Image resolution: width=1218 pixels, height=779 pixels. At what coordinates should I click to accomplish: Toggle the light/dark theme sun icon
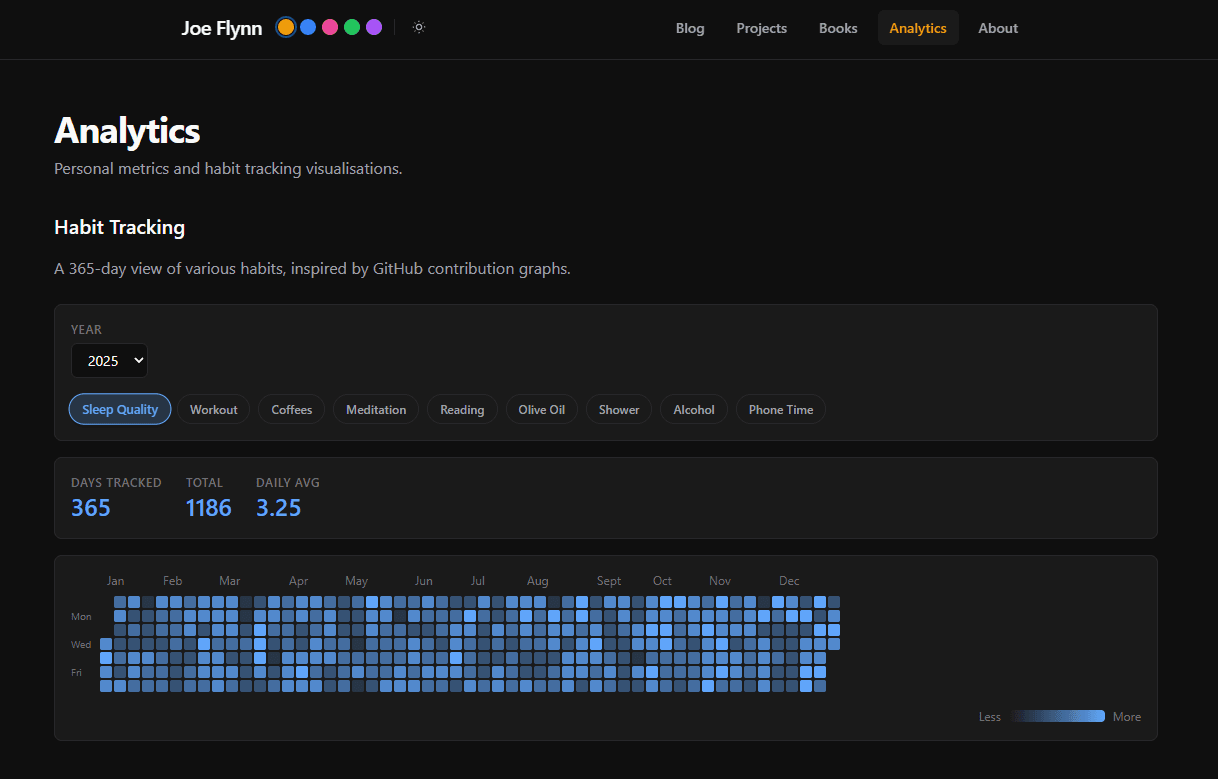click(419, 27)
